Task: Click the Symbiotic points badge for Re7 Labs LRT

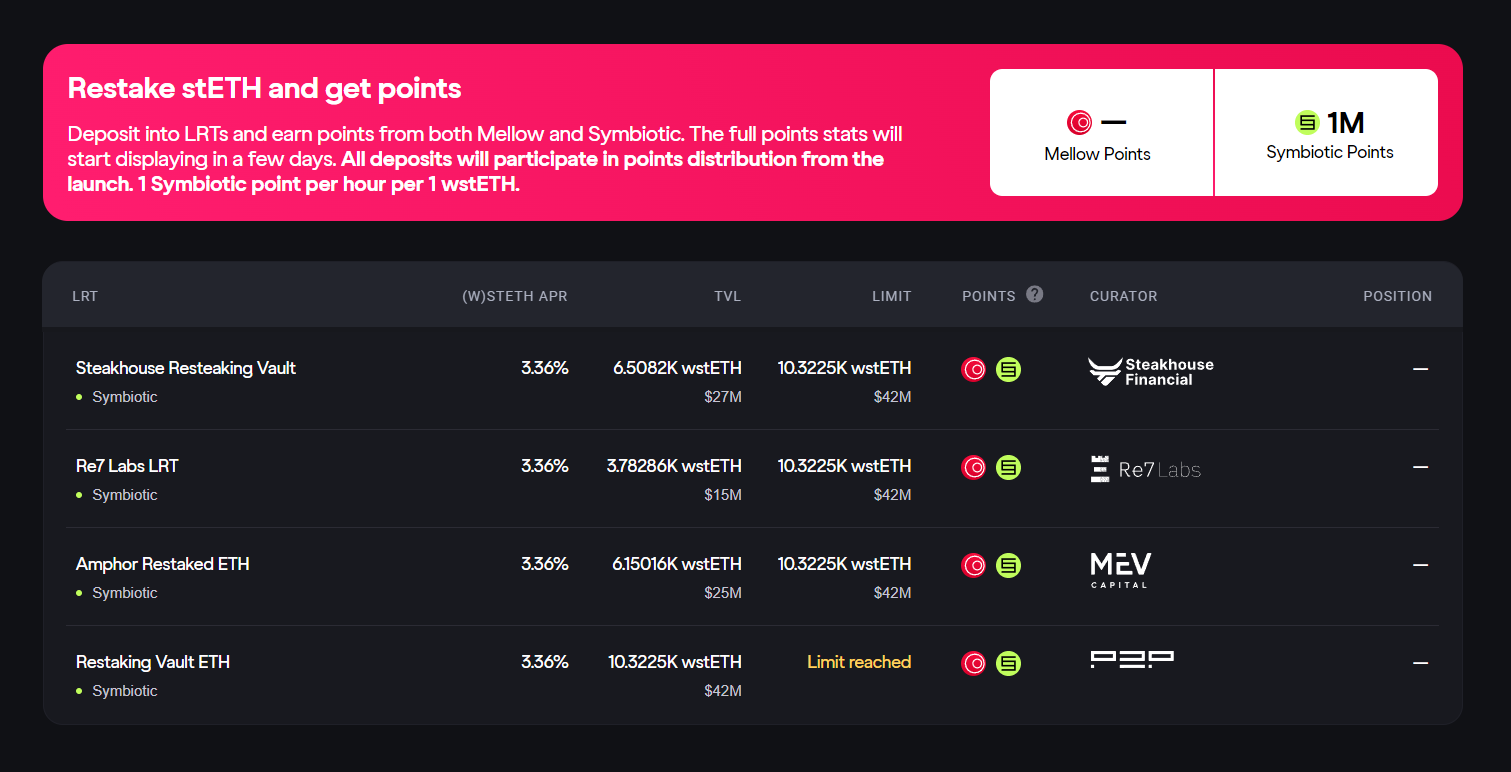Action: click(x=1008, y=467)
